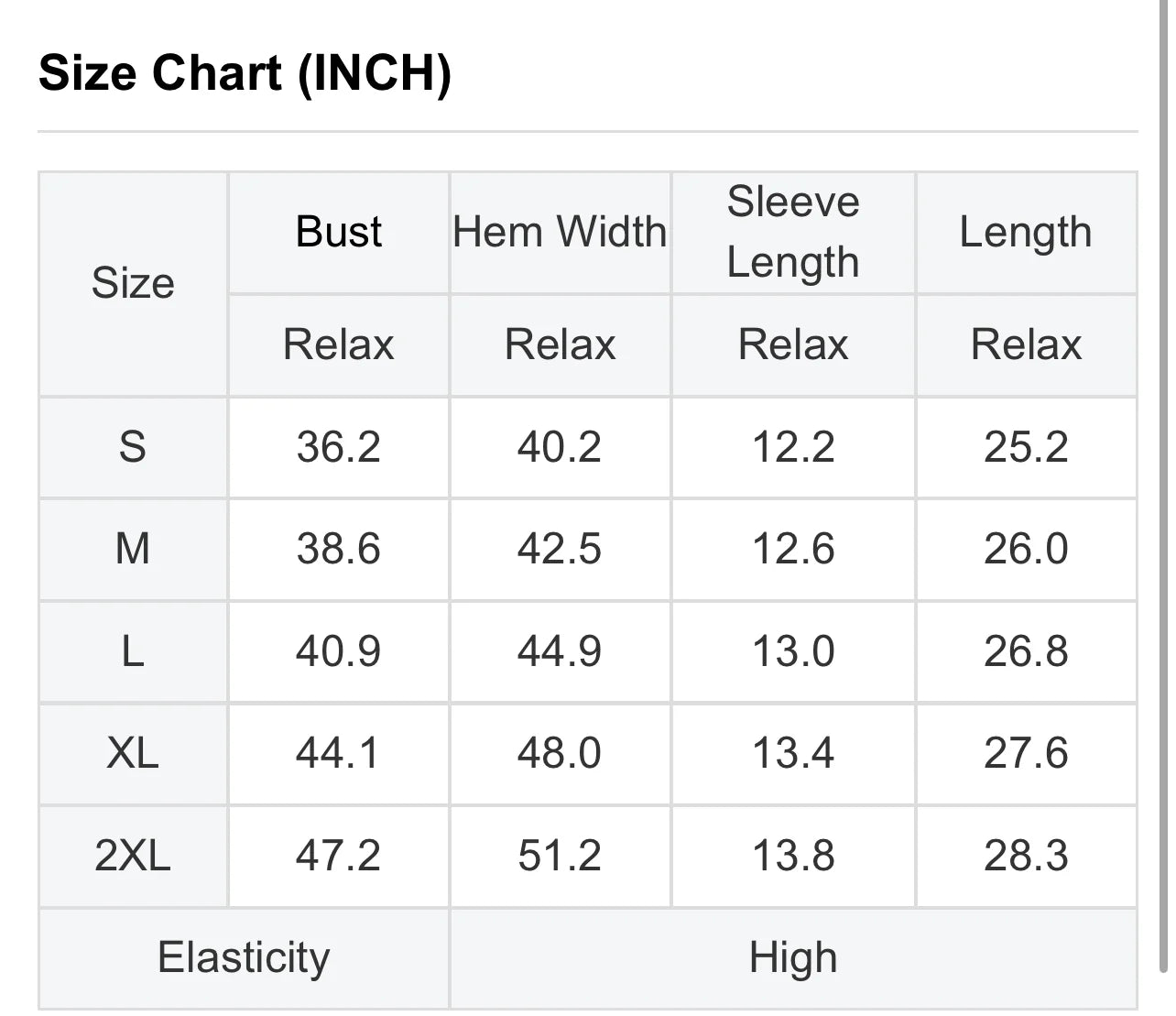Select the Bust column header

coord(338,232)
